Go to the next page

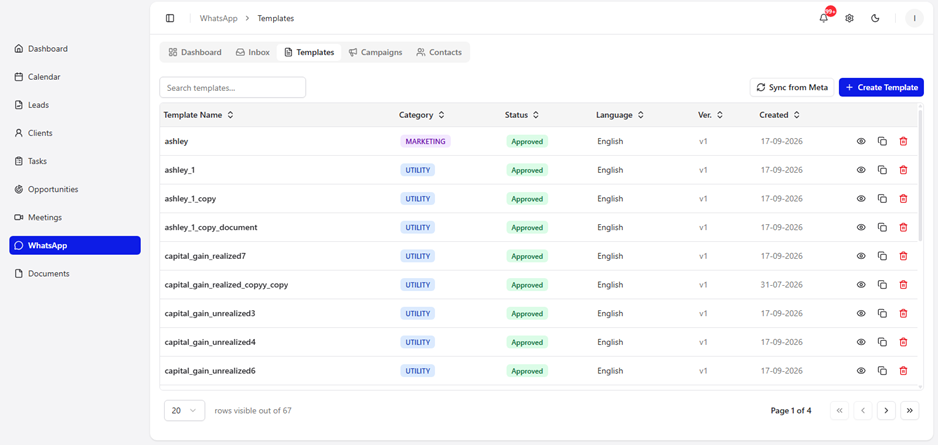click(x=886, y=410)
